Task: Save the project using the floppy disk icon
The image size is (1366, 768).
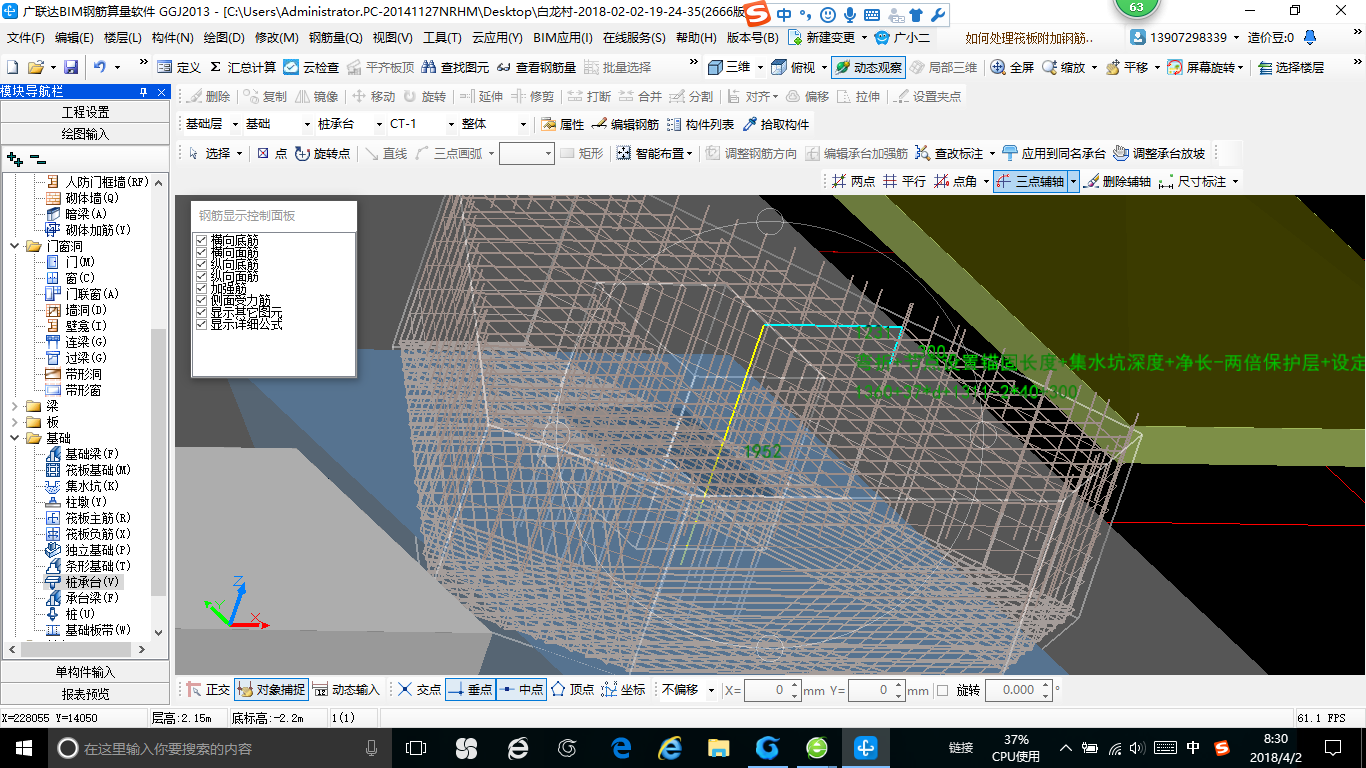Action: 71,67
